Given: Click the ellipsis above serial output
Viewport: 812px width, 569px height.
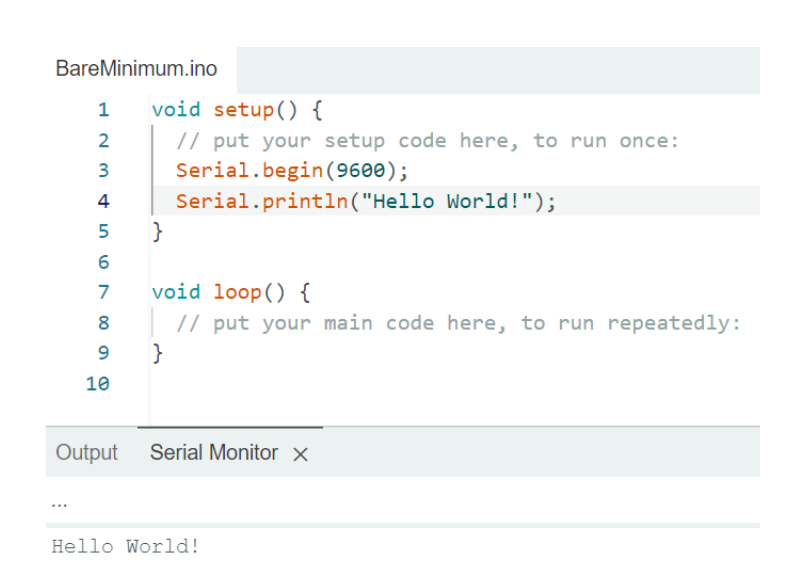Looking at the screenshot, I should click(59, 503).
